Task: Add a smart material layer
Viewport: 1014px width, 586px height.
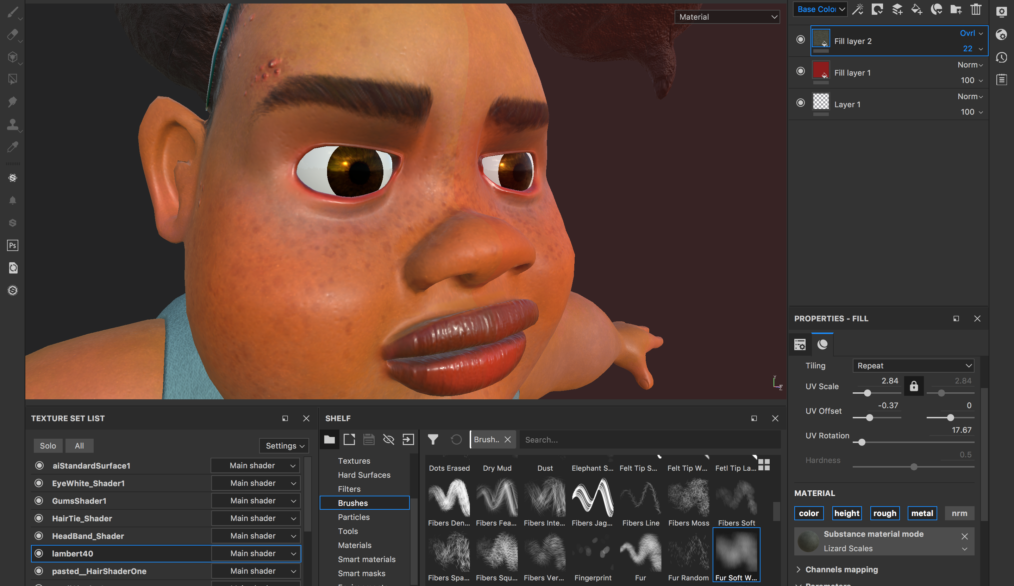Action: pyautogui.click(x=936, y=9)
